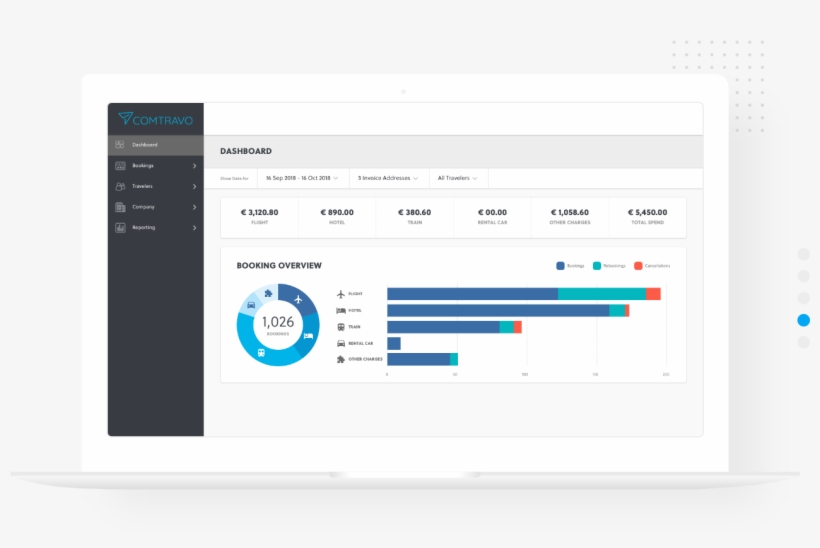Click the Company building icon
The image size is (820, 548).
pyautogui.click(x=121, y=207)
